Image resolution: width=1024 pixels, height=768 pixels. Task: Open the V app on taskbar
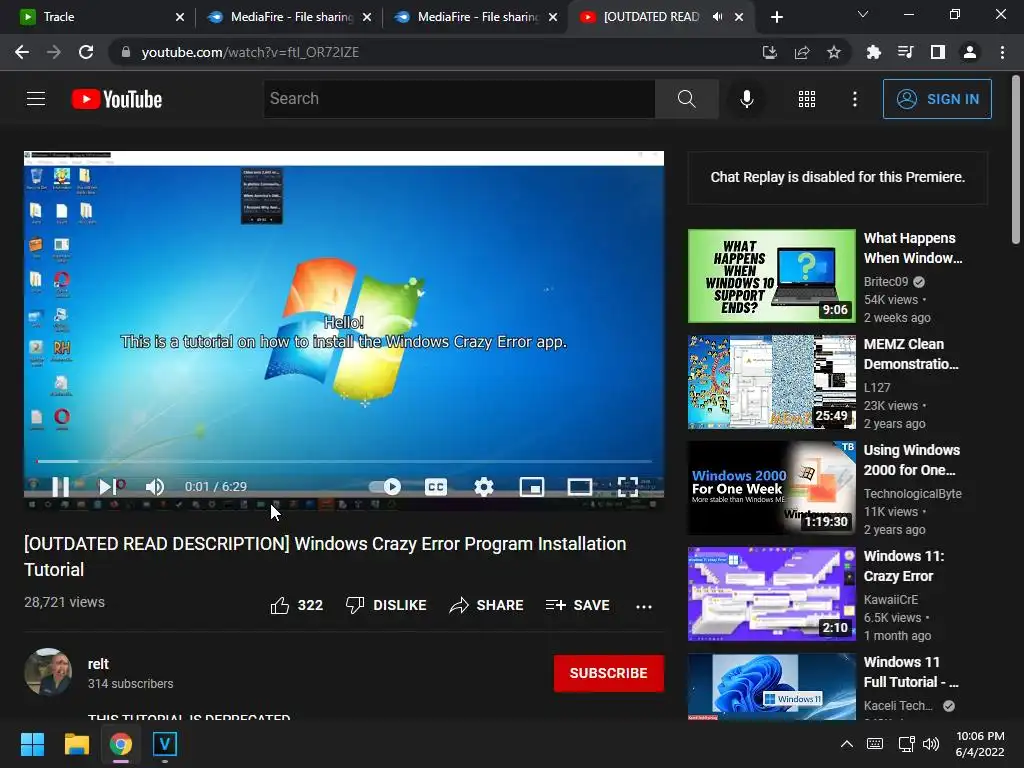[x=165, y=744]
